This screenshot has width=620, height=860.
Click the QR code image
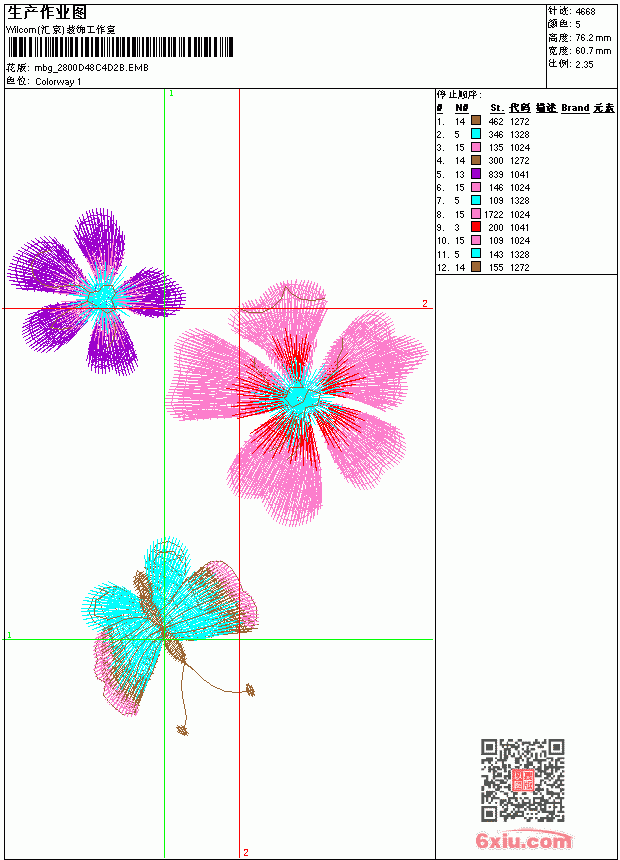click(x=523, y=780)
